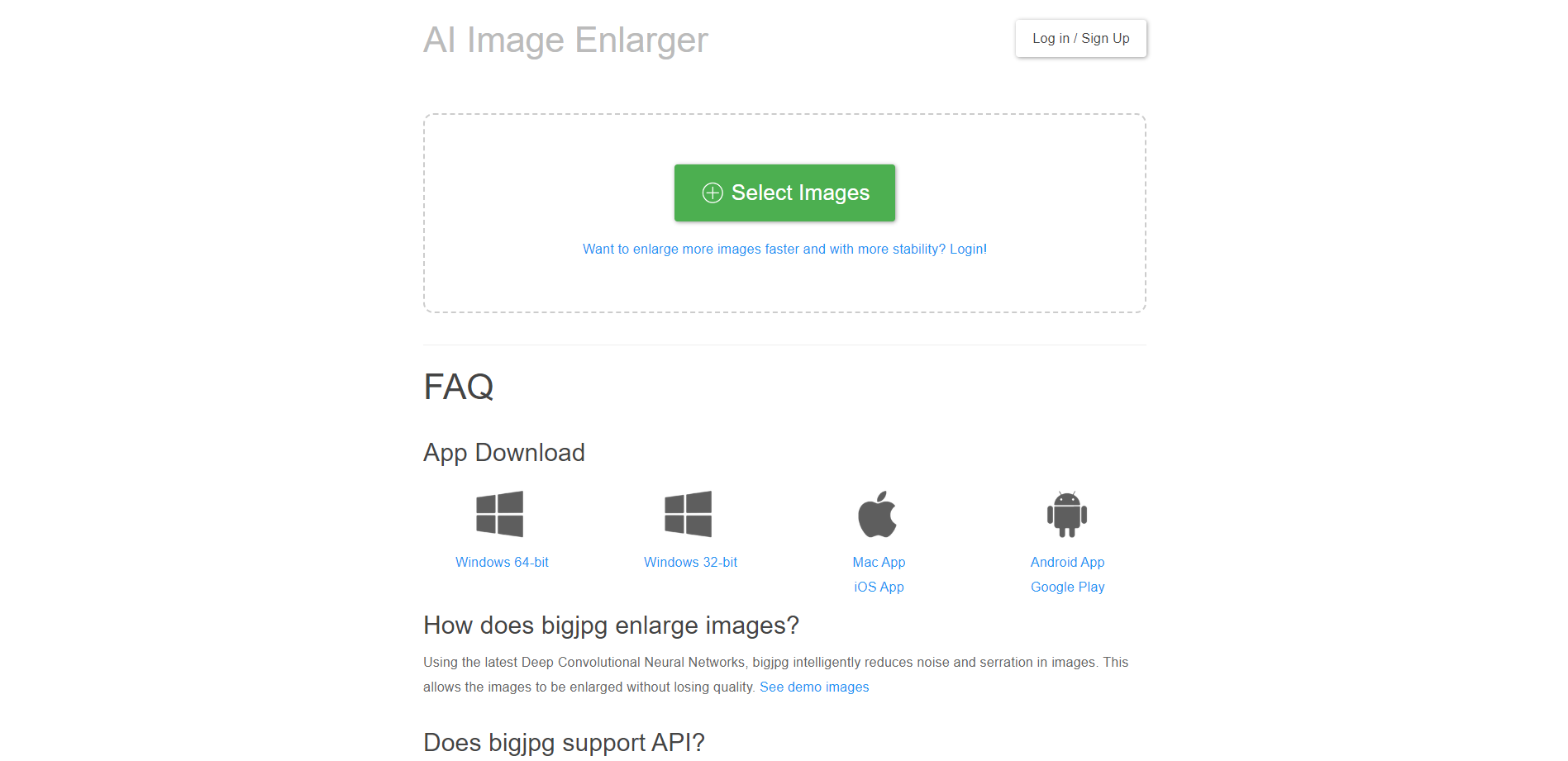
Task: Click the FAQ heading
Action: click(x=459, y=387)
